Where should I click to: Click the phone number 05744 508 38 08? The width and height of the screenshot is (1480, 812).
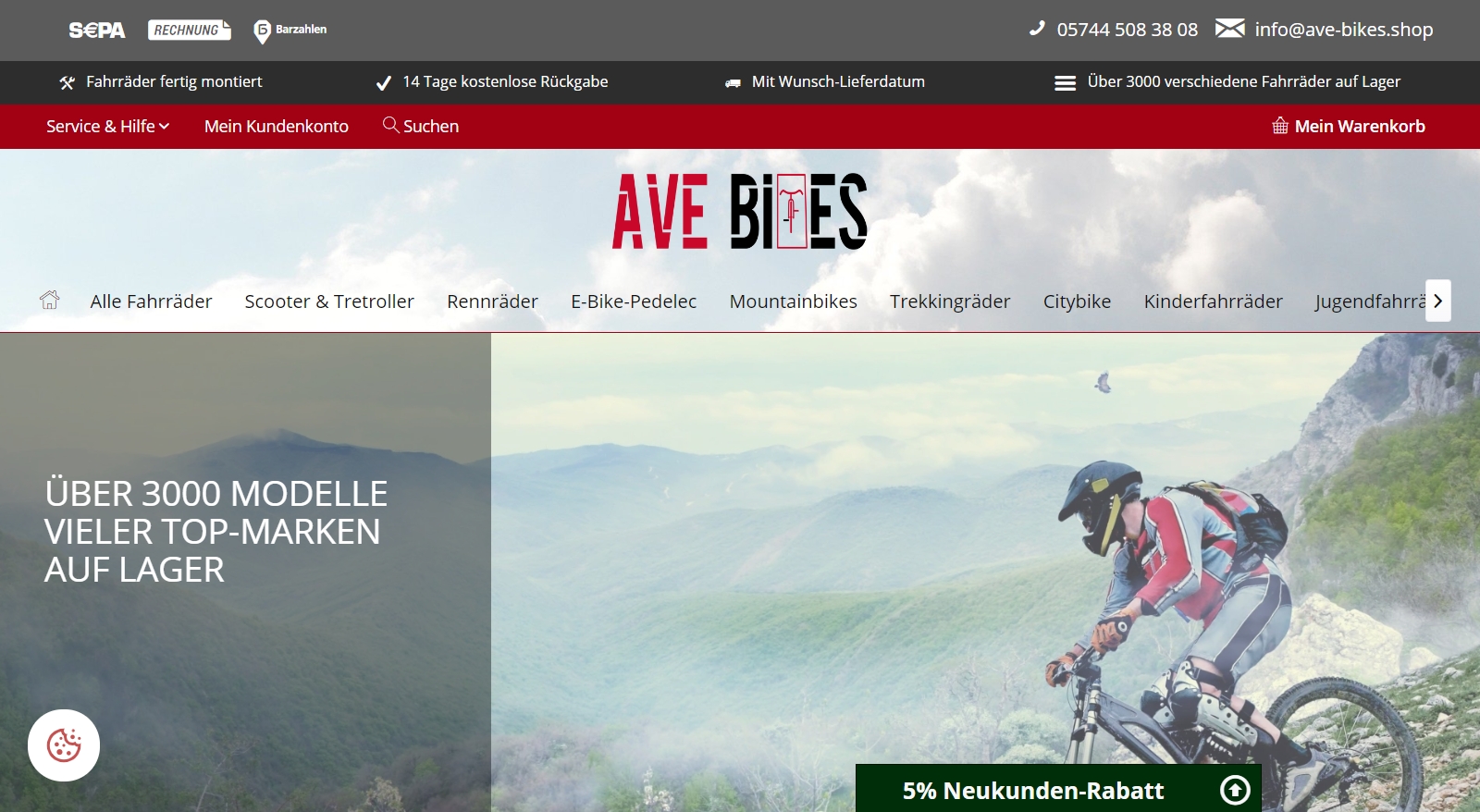tap(1128, 30)
